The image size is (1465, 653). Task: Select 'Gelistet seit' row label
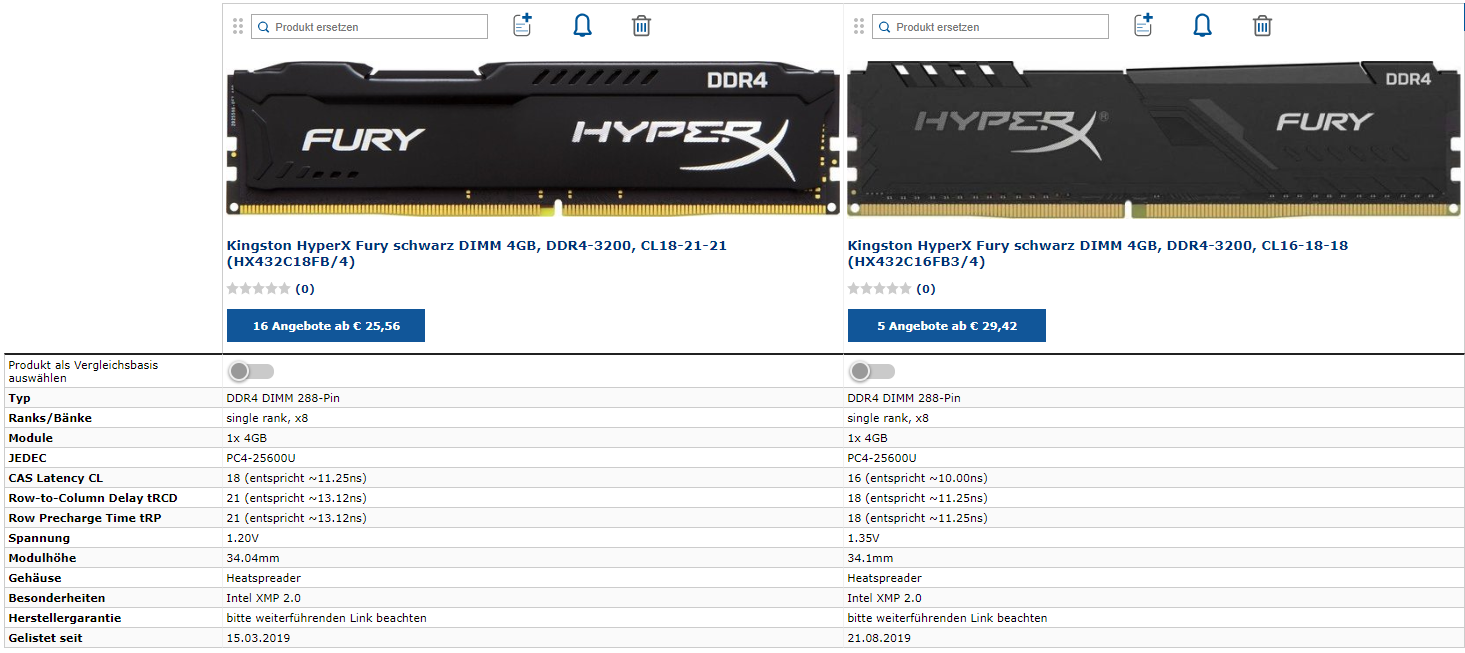click(46, 638)
